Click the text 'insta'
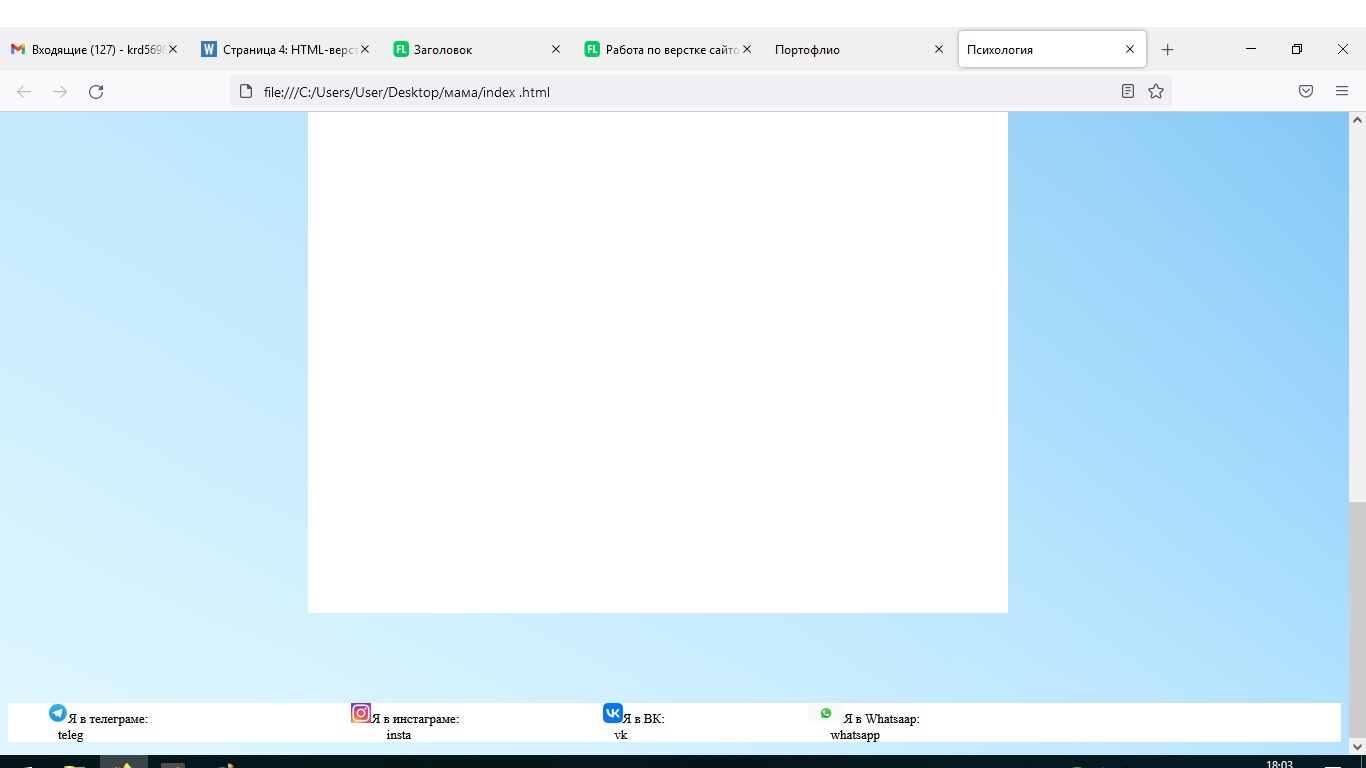 point(399,735)
